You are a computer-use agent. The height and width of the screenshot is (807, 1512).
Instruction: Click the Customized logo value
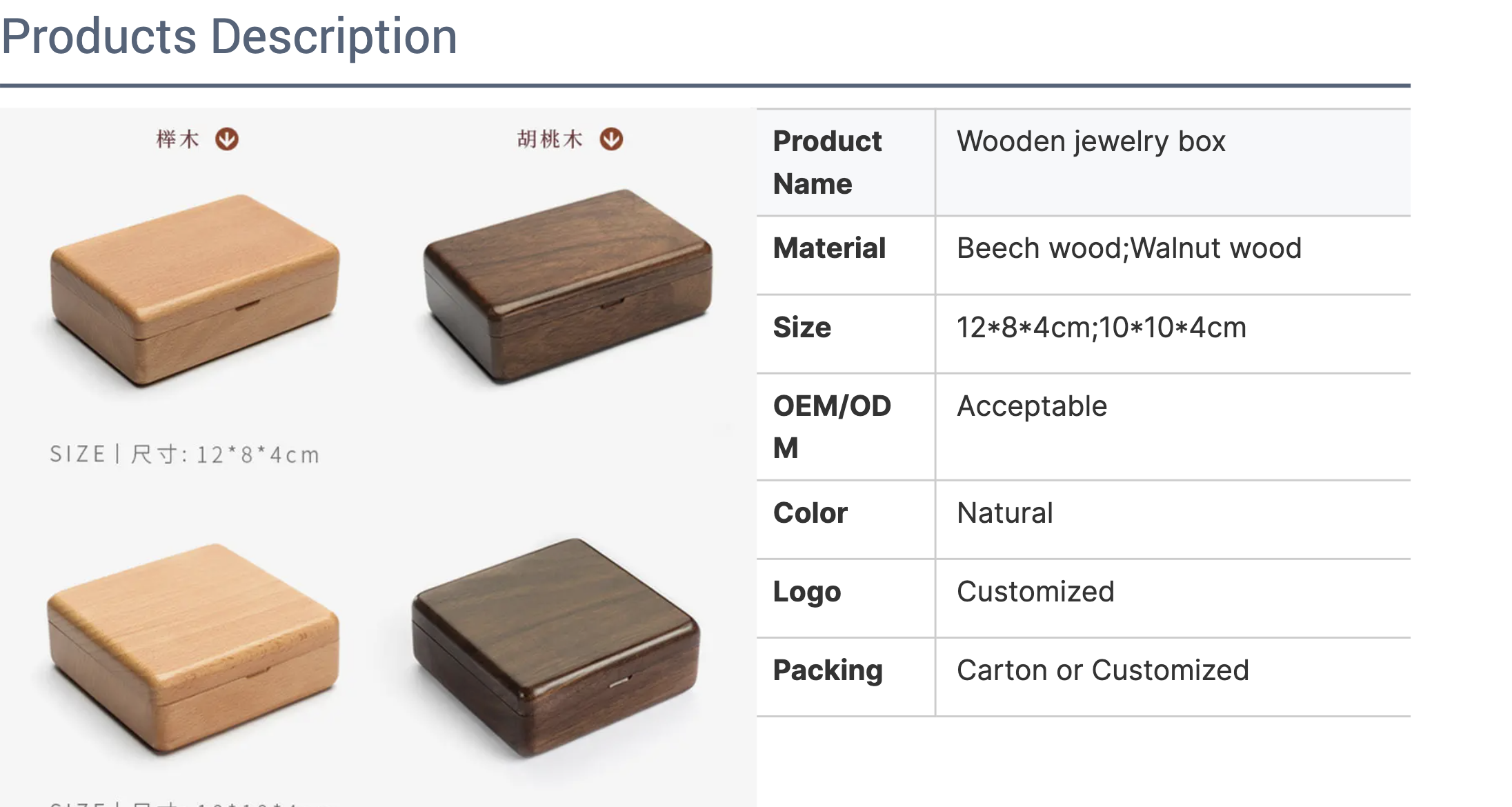point(1035,592)
